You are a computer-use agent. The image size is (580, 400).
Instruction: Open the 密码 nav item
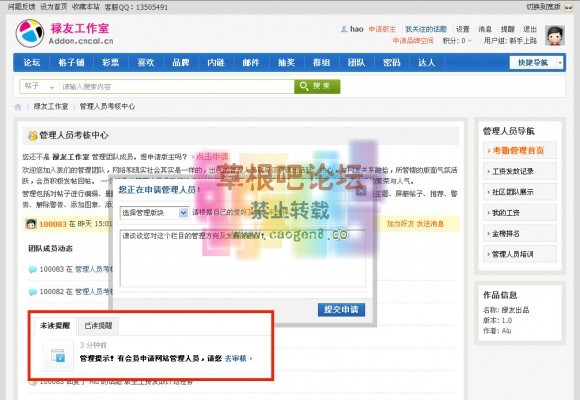392,63
